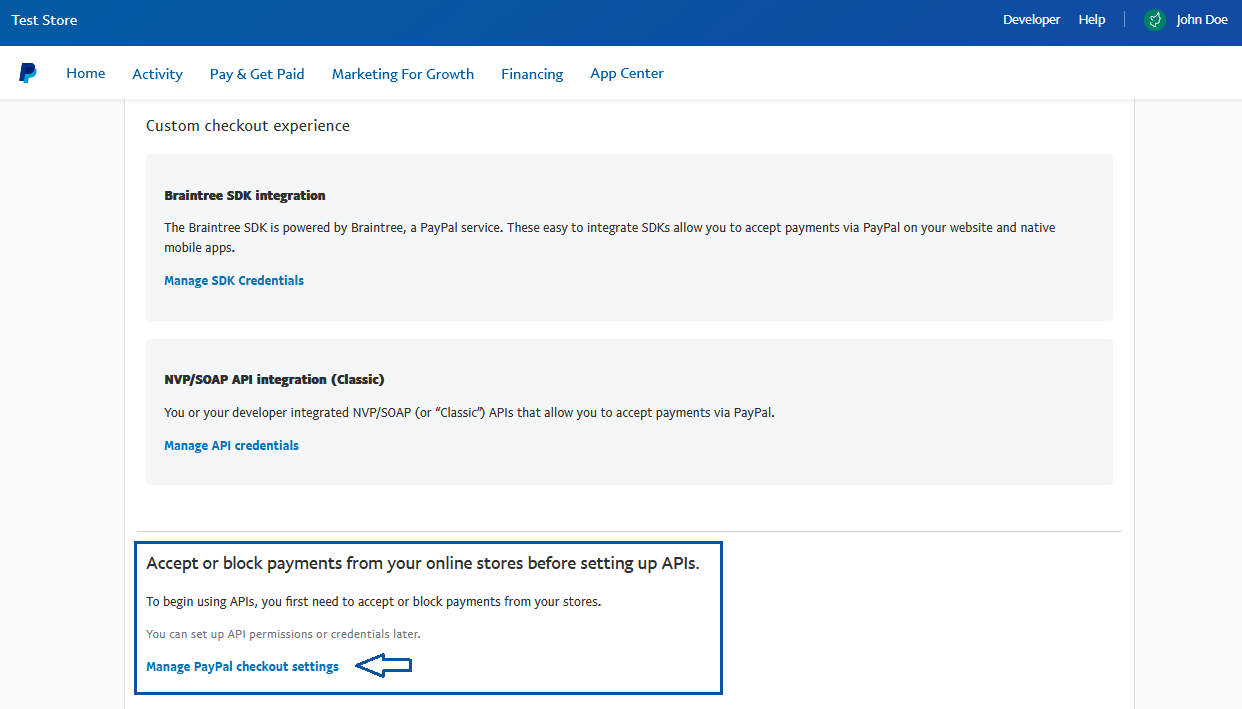Open the Help link
The image size is (1242, 709).
point(1092,20)
